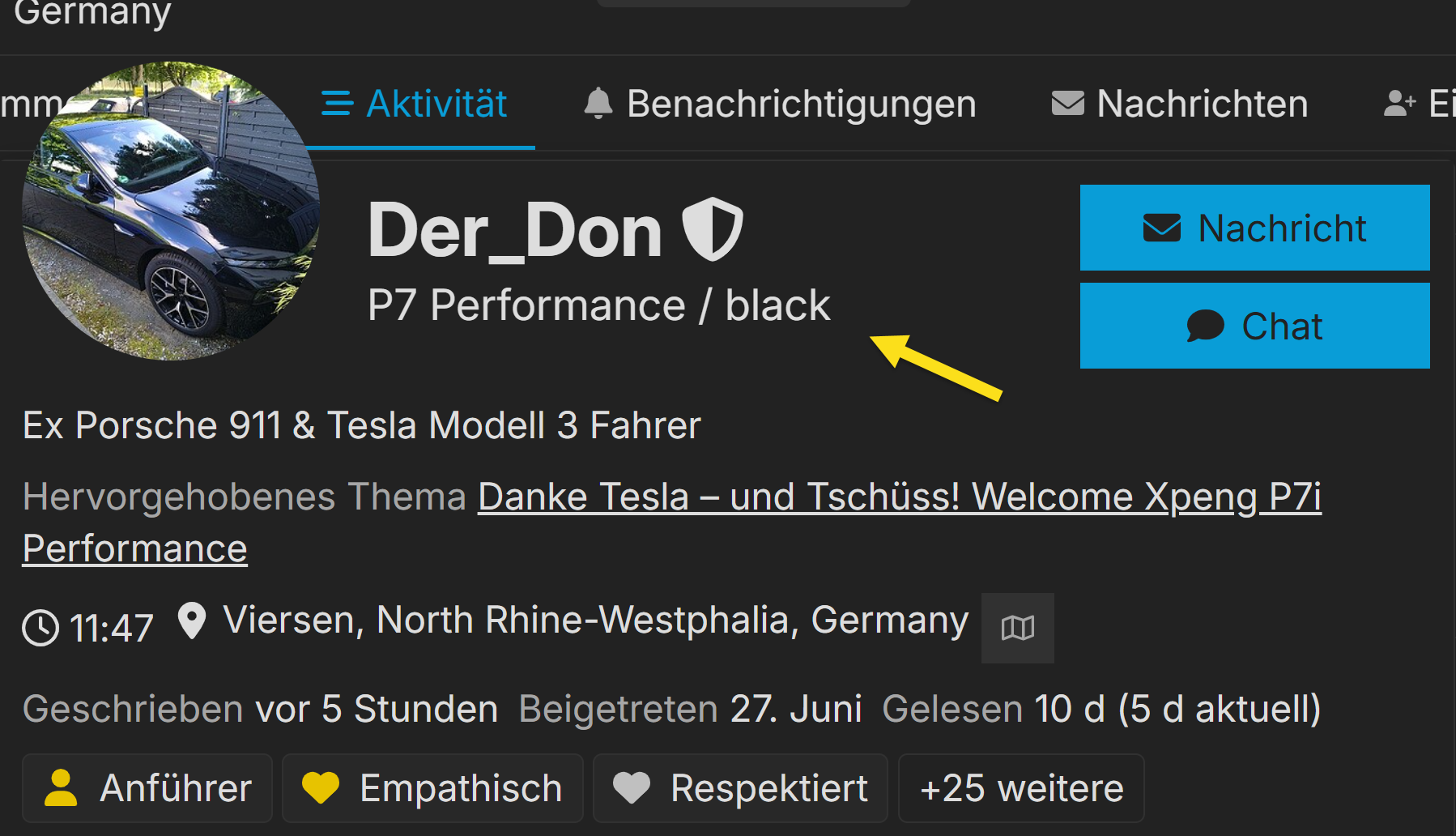Click the P7 Performance / black user title
This screenshot has width=1456, height=836.
point(598,305)
